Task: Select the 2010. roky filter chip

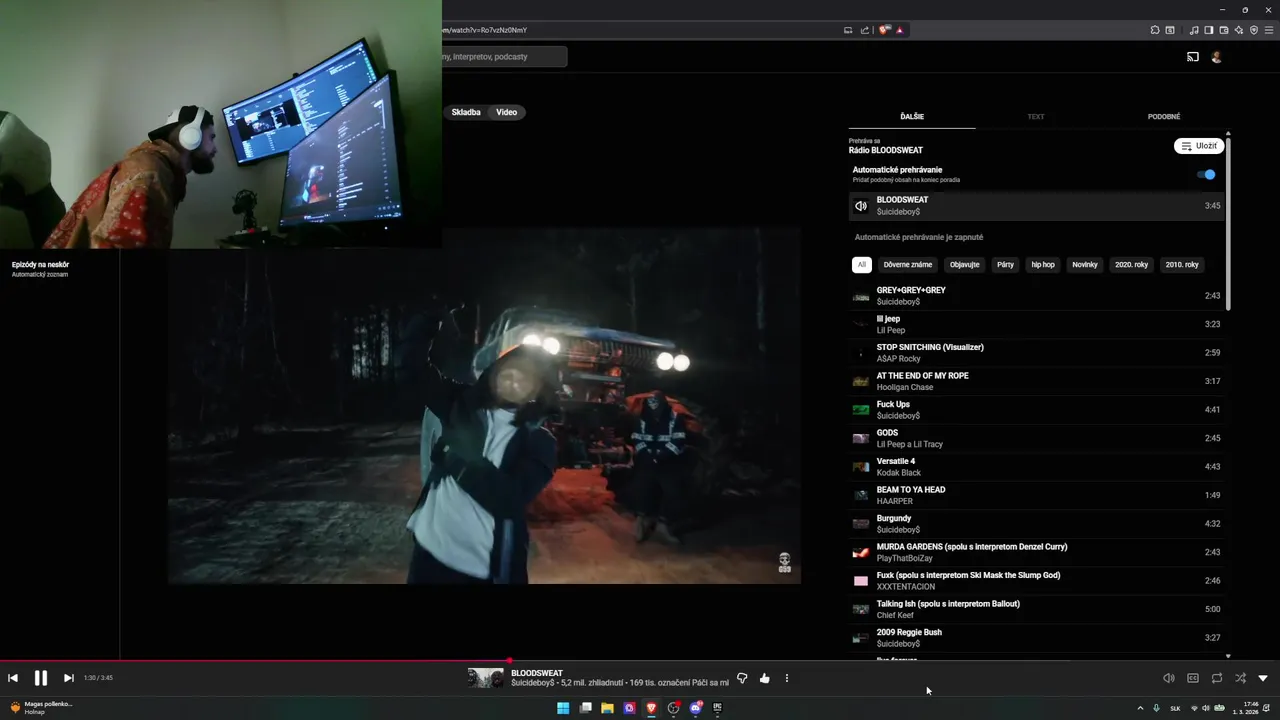Action: (x=1182, y=265)
